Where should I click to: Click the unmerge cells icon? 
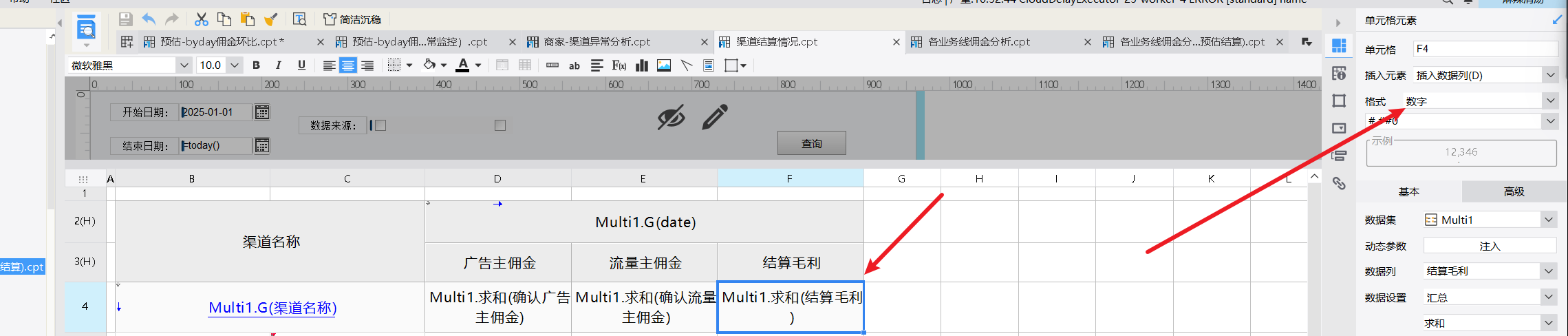click(x=525, y=65)
